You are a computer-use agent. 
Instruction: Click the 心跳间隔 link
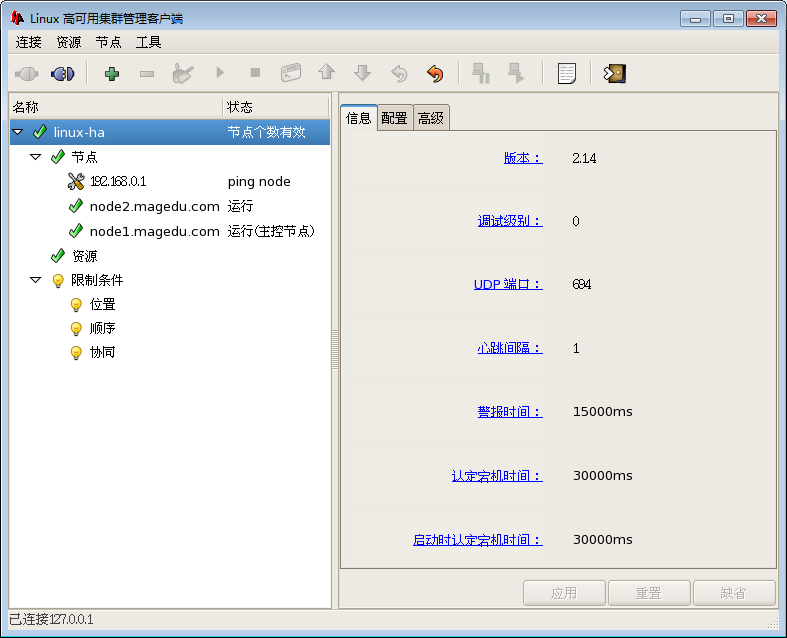click(509, 348)
